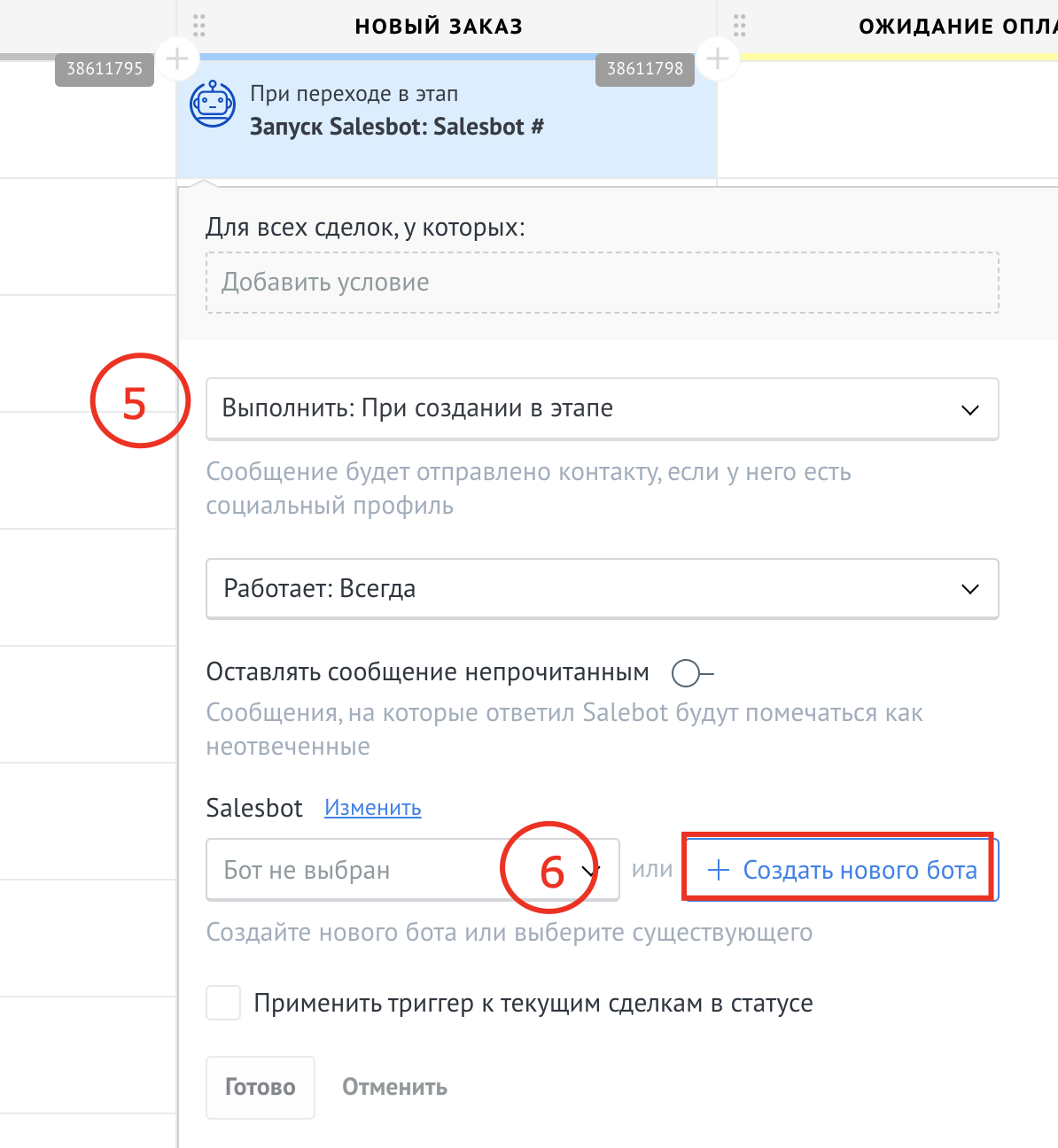Screen dimensions: 1058x1148
Task: Open the Выполнить: При создании в этапе dropdown
Action: click(602, 409)
